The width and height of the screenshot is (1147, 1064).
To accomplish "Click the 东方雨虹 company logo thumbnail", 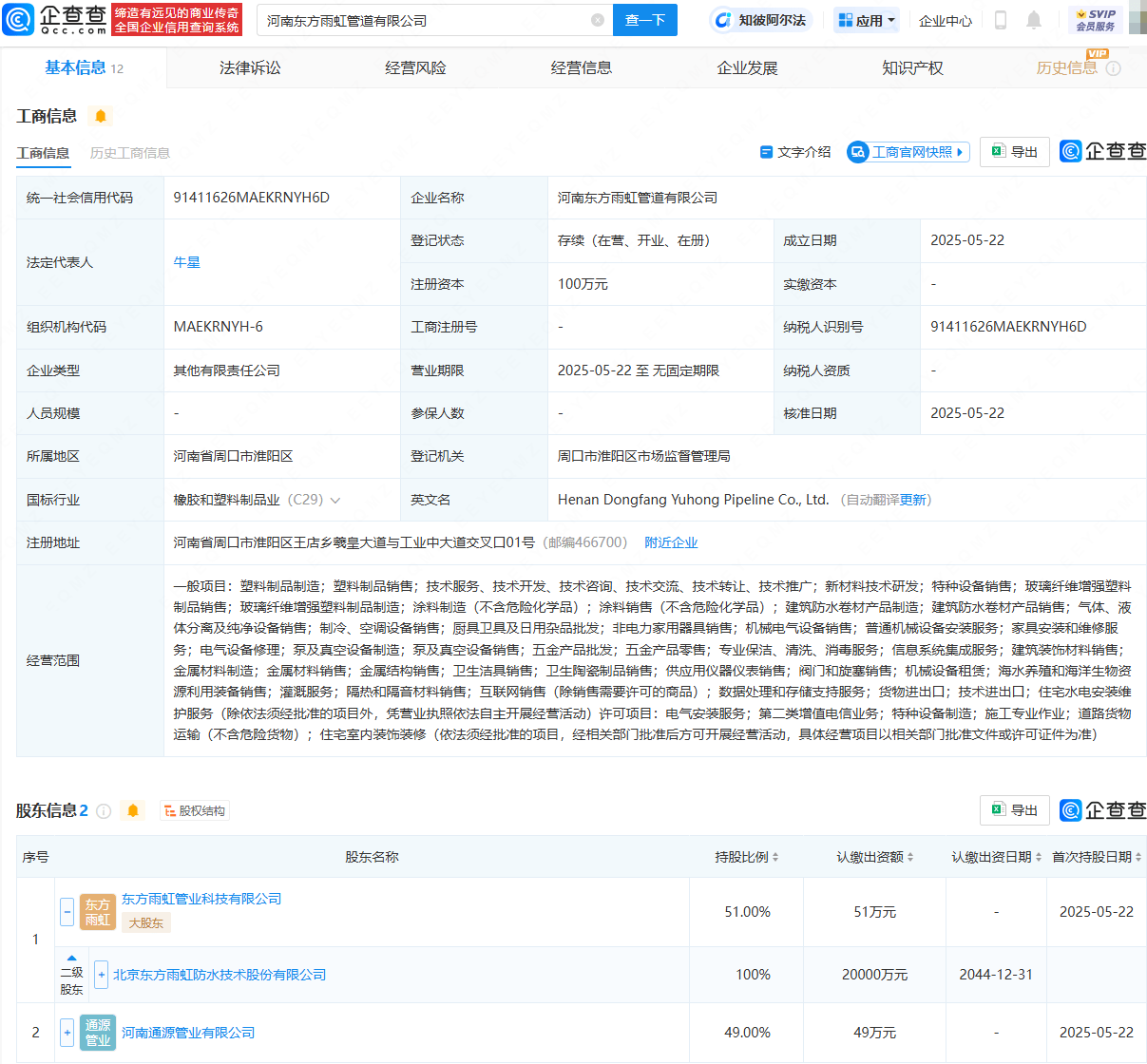I will tap(98, 912).
